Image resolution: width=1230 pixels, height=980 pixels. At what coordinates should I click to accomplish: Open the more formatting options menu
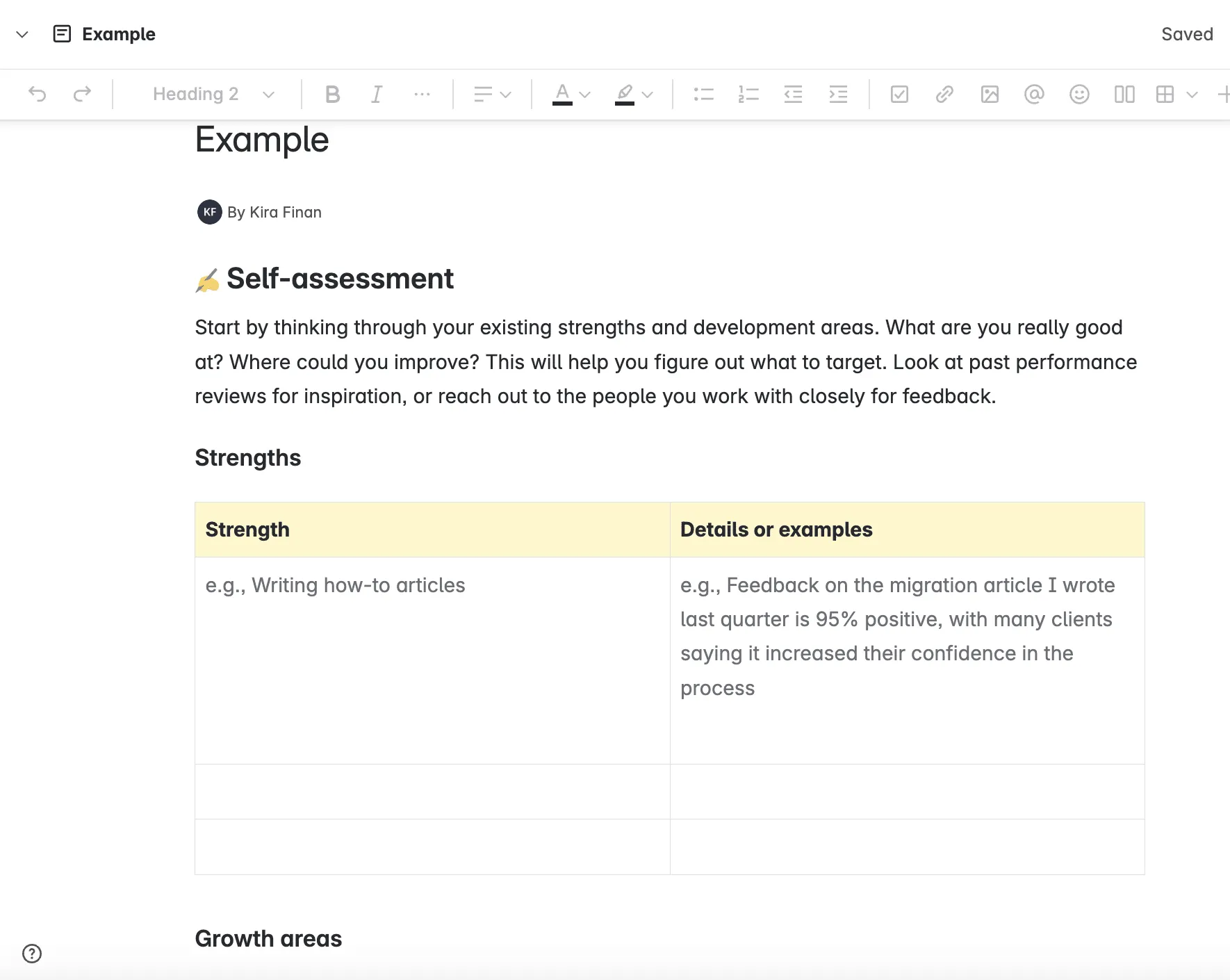422,94
